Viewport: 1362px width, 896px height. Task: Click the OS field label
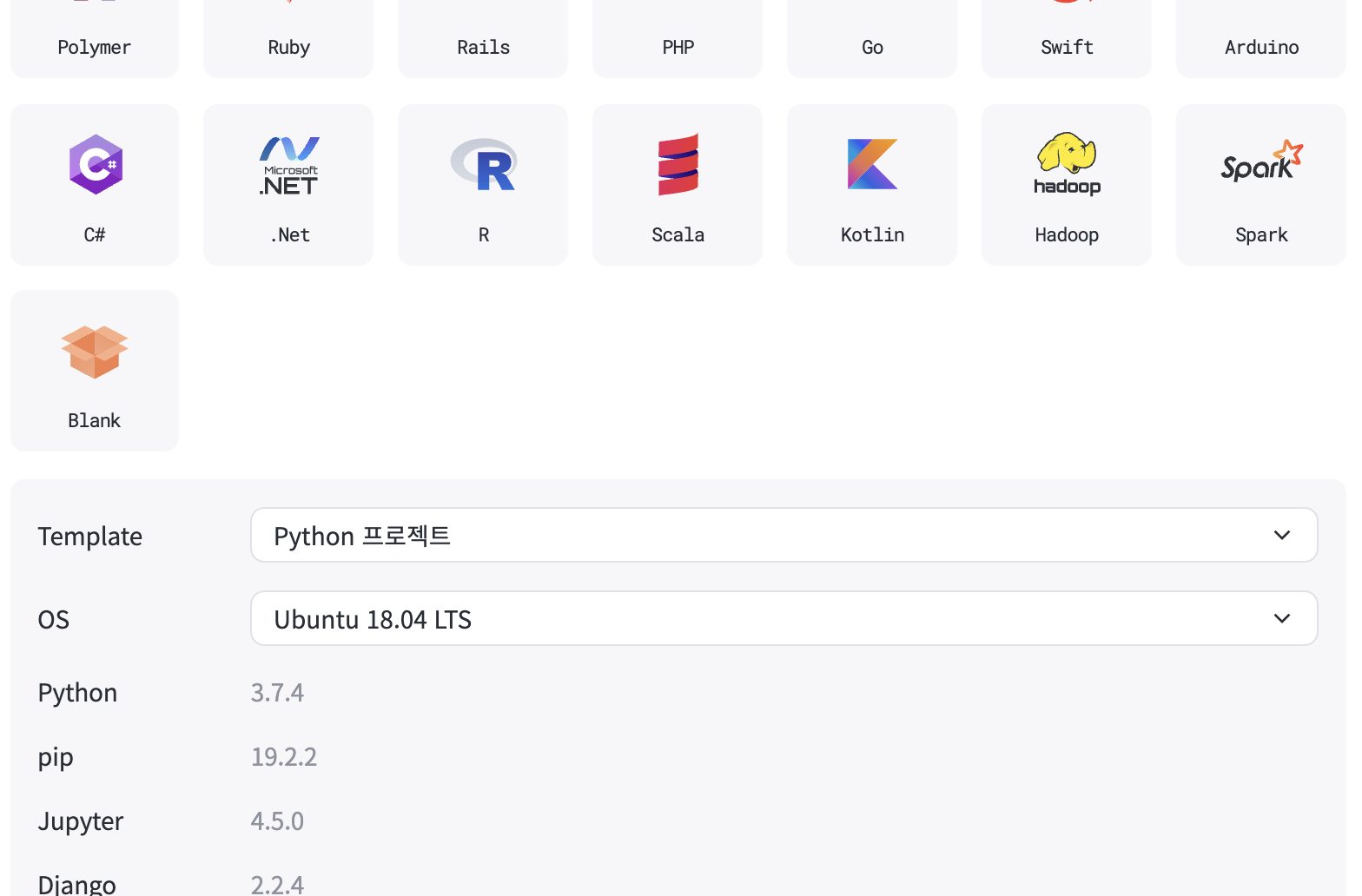point(54,620)
